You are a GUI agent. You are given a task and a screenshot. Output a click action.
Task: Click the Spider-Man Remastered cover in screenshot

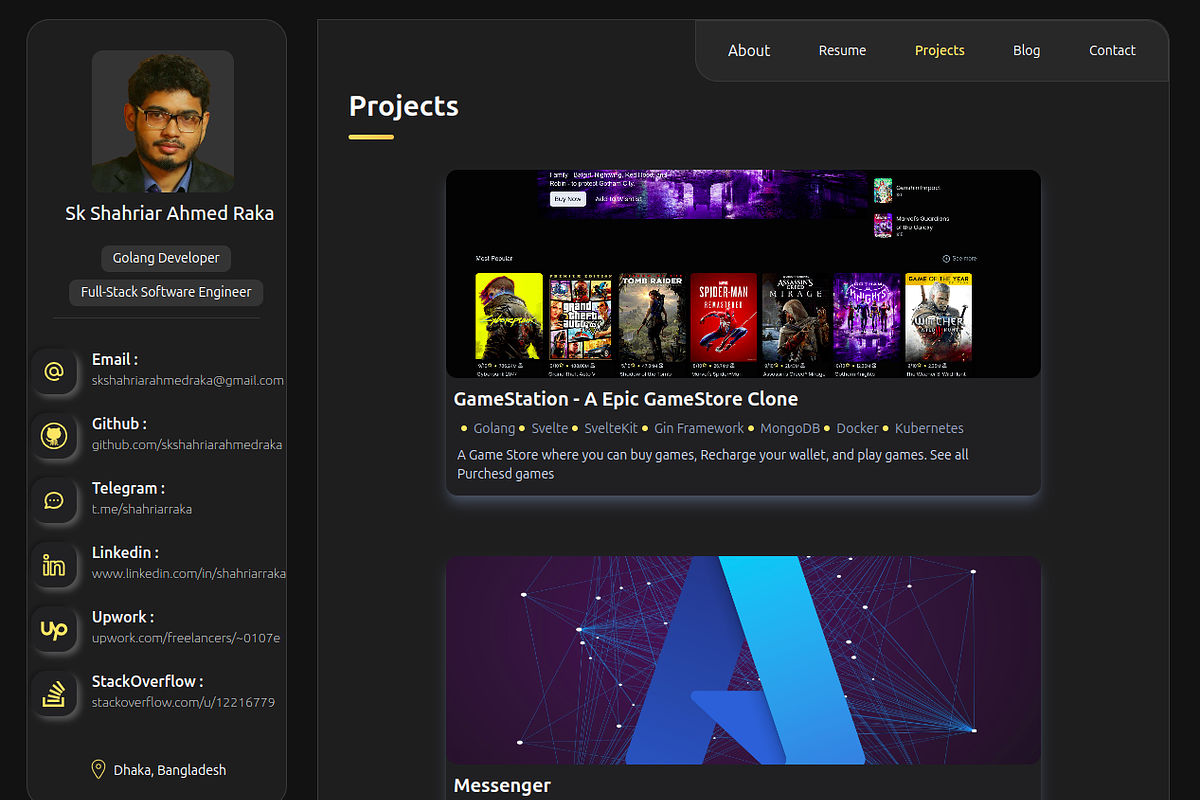point(724,317)
